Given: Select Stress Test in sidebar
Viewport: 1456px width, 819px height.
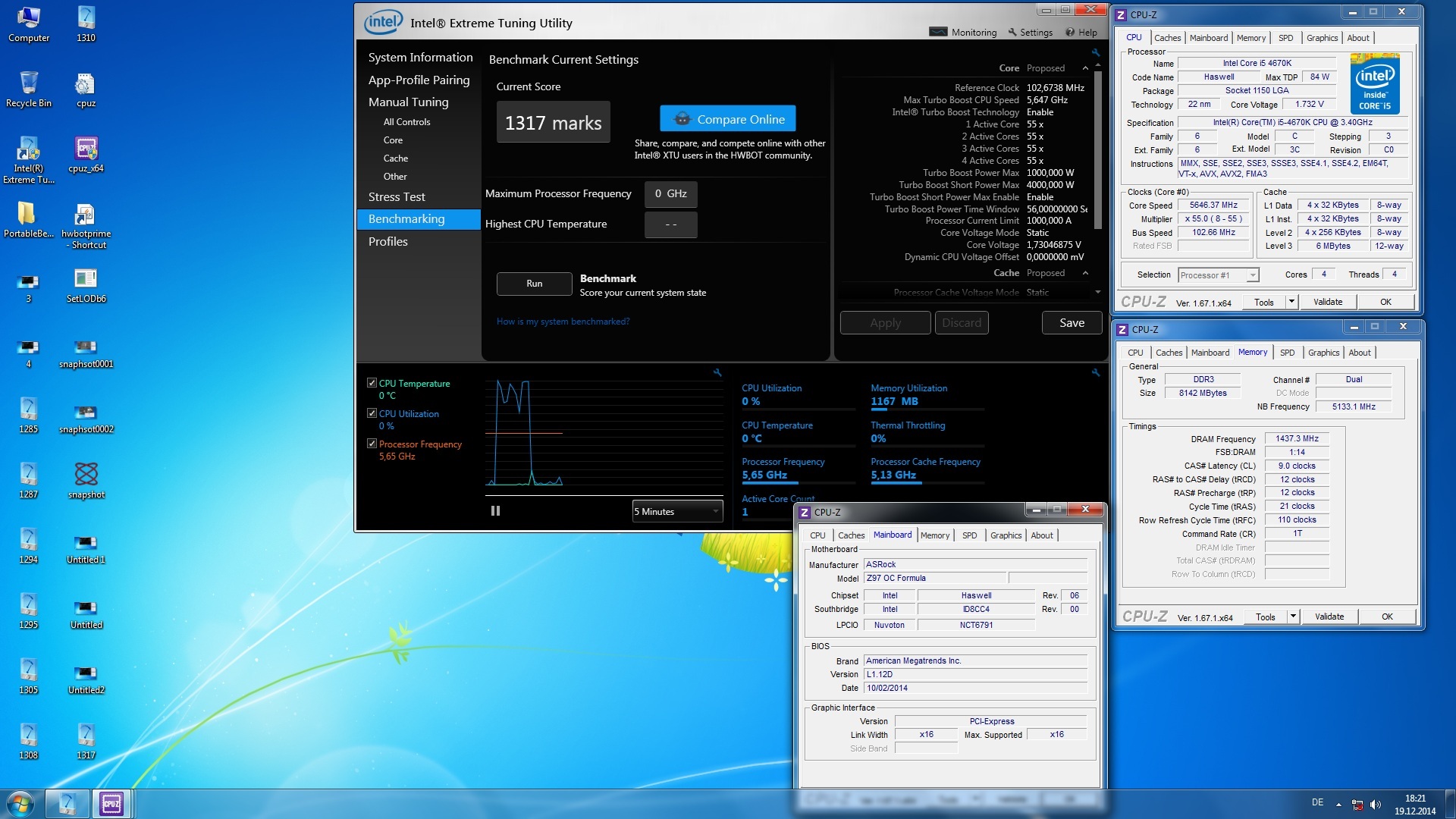Looking at the screenshot, I should pyautogui.click(x=397, y=196).
